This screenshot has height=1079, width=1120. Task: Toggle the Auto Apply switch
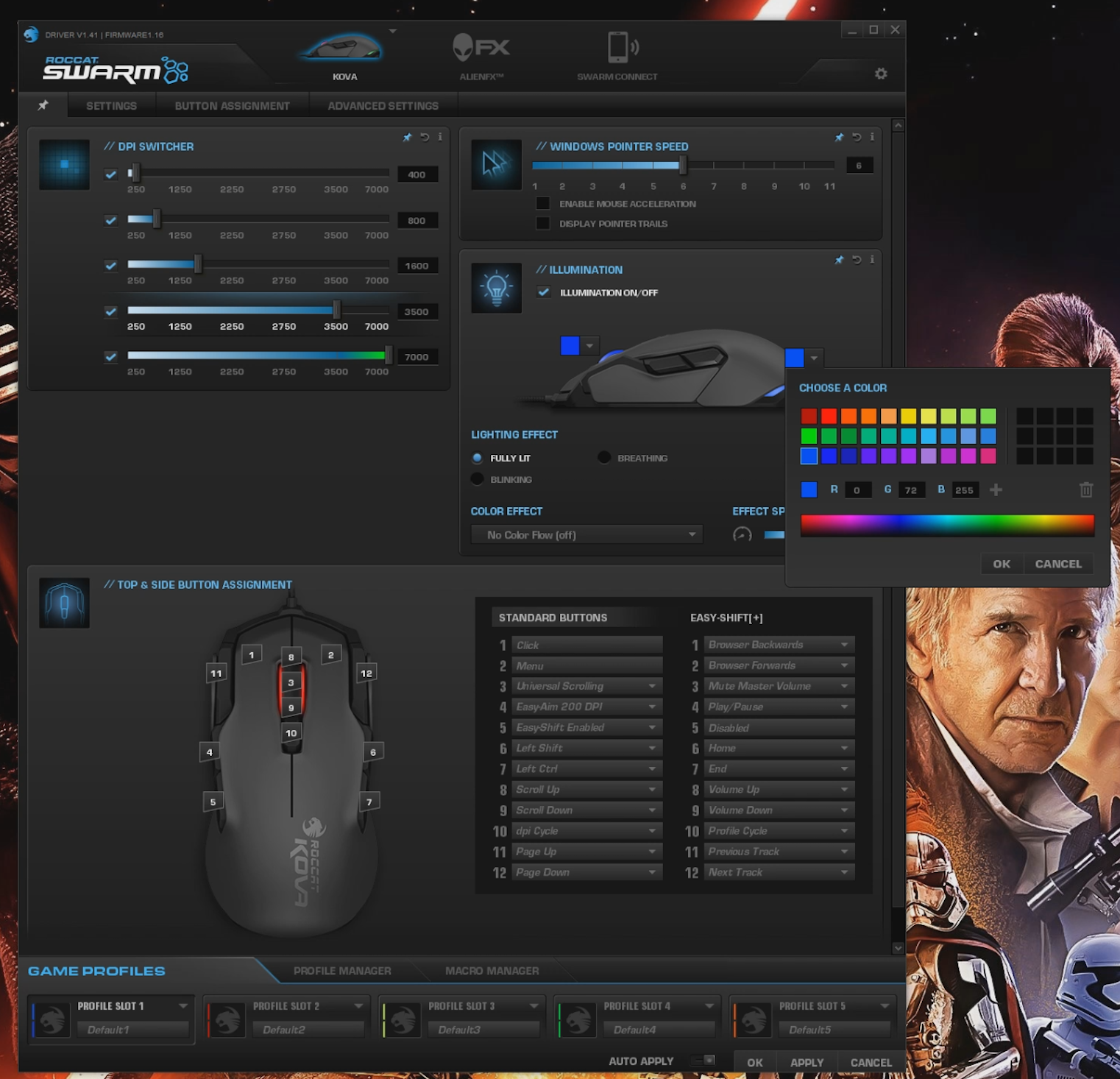click(703, 1061)
